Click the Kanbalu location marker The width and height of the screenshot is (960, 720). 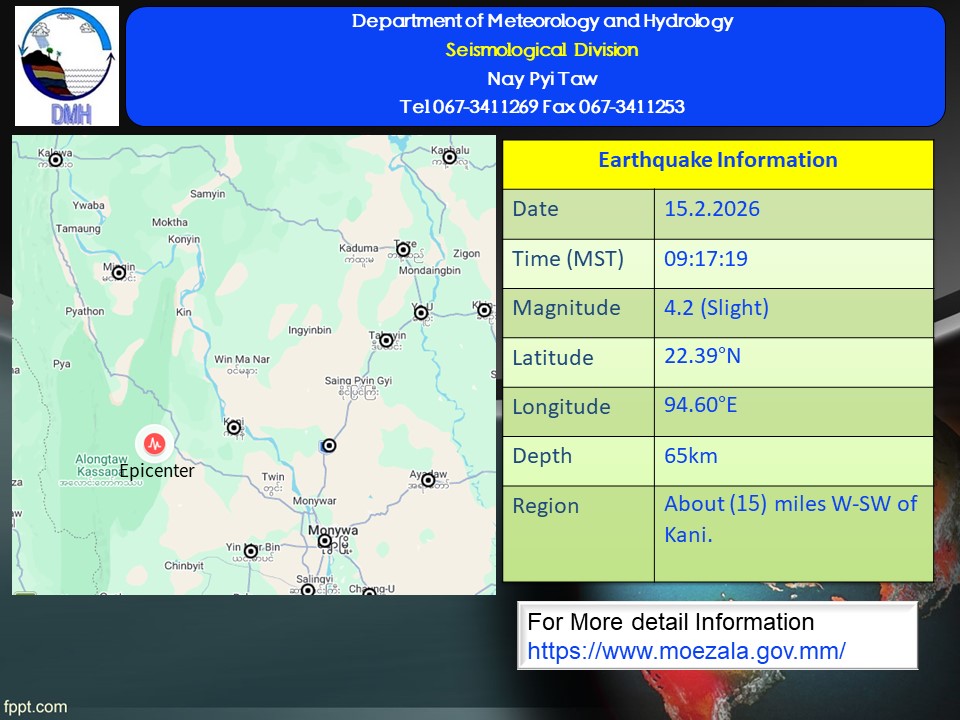pyautogui.click(x=450, y=156)
